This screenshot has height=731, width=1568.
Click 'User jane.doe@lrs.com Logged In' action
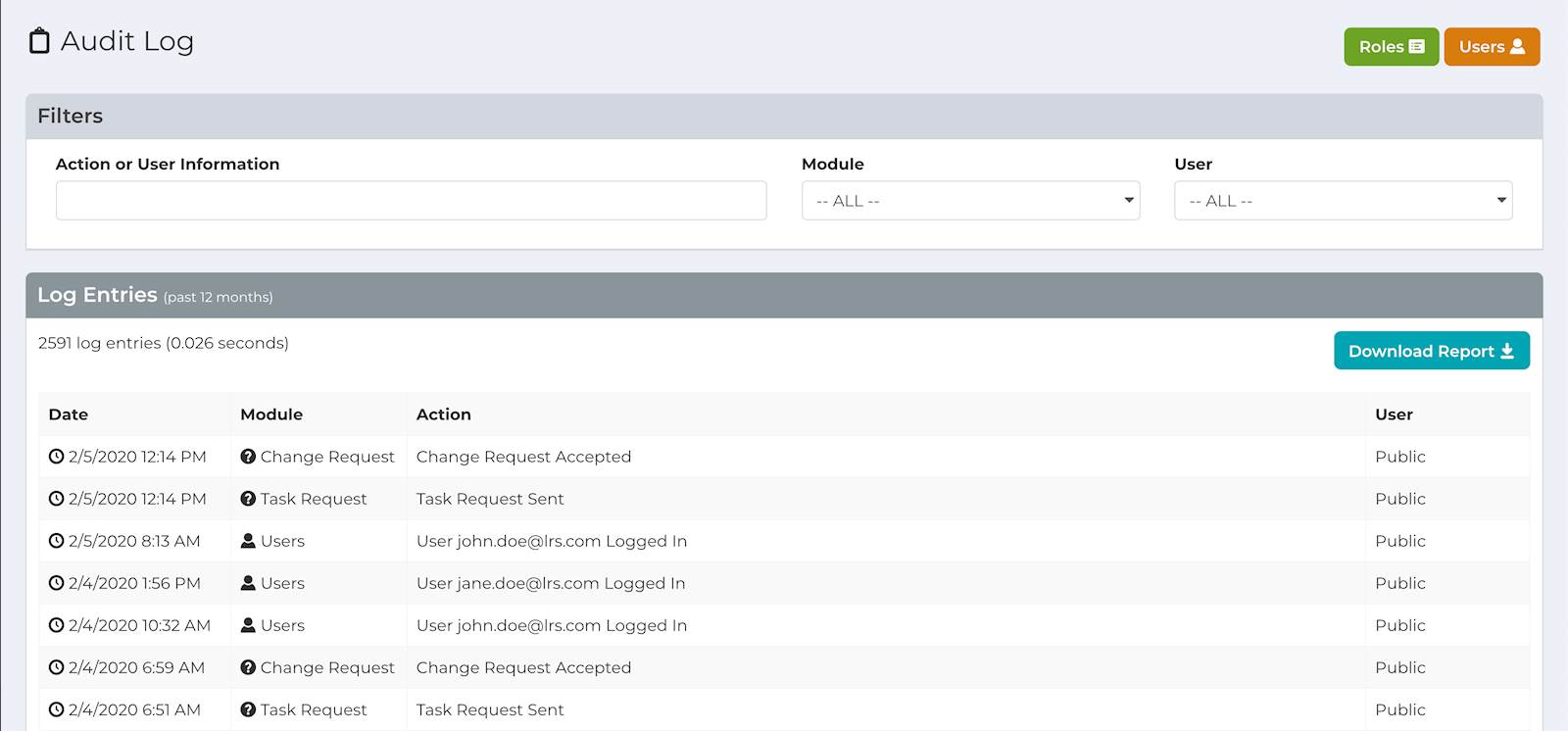pos(551,583)
